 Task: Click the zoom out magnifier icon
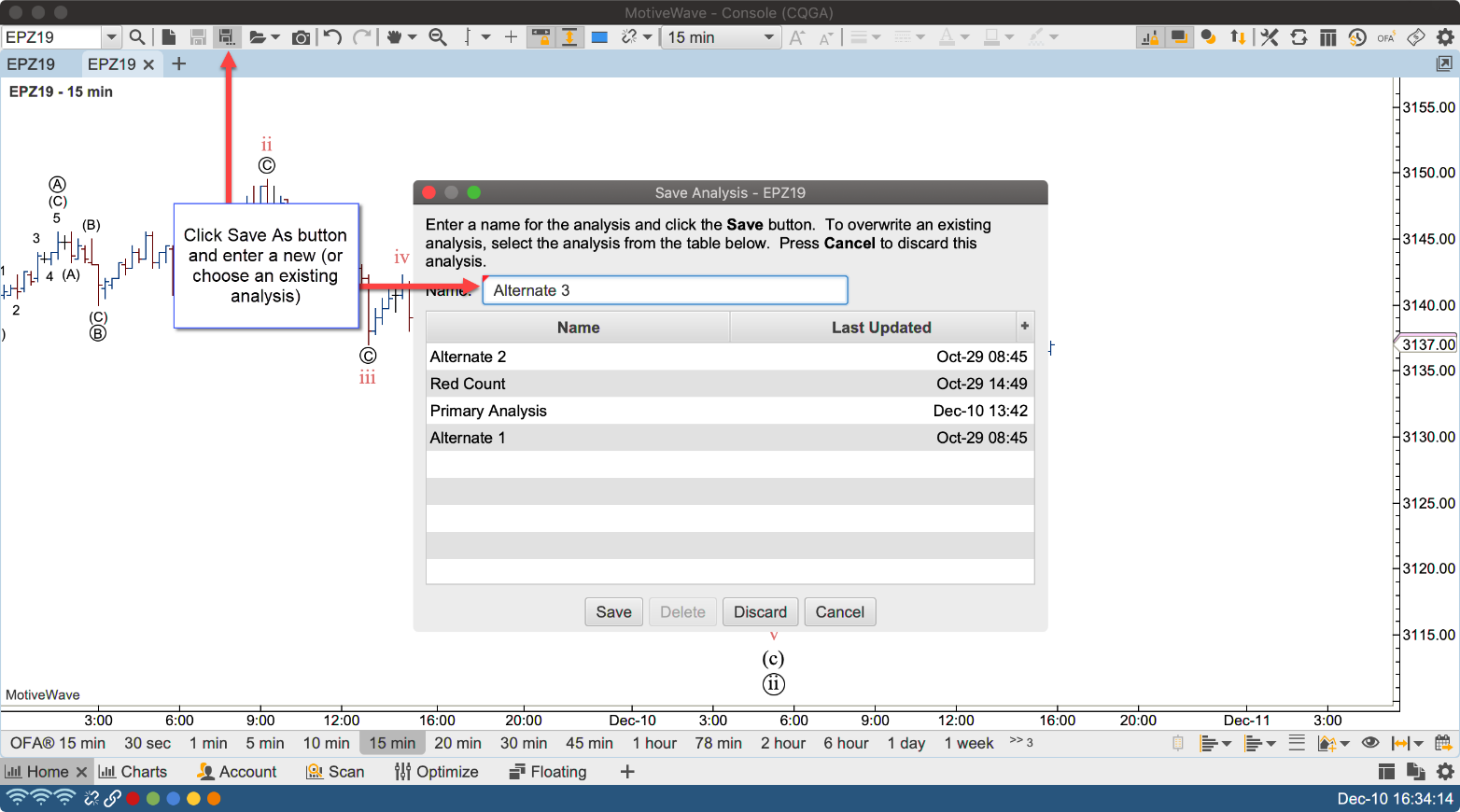coord(437,37)
